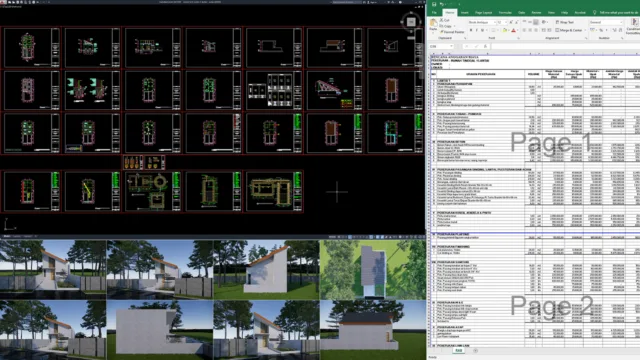Click in the Excel formula bar

point(565,46)
